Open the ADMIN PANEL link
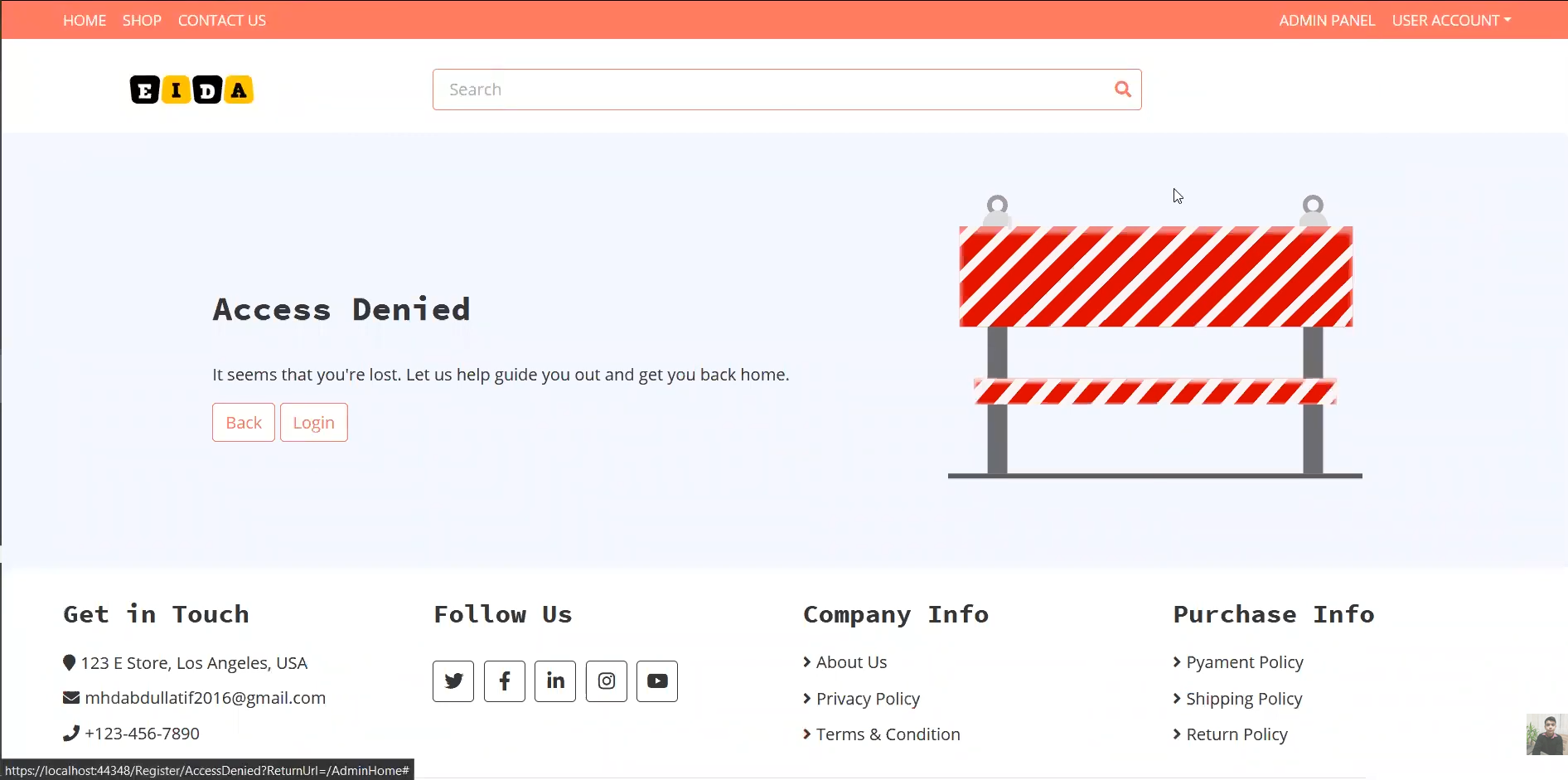Image resolution: width=1568 pixels, height=780 pixels. coord(1327,20)
